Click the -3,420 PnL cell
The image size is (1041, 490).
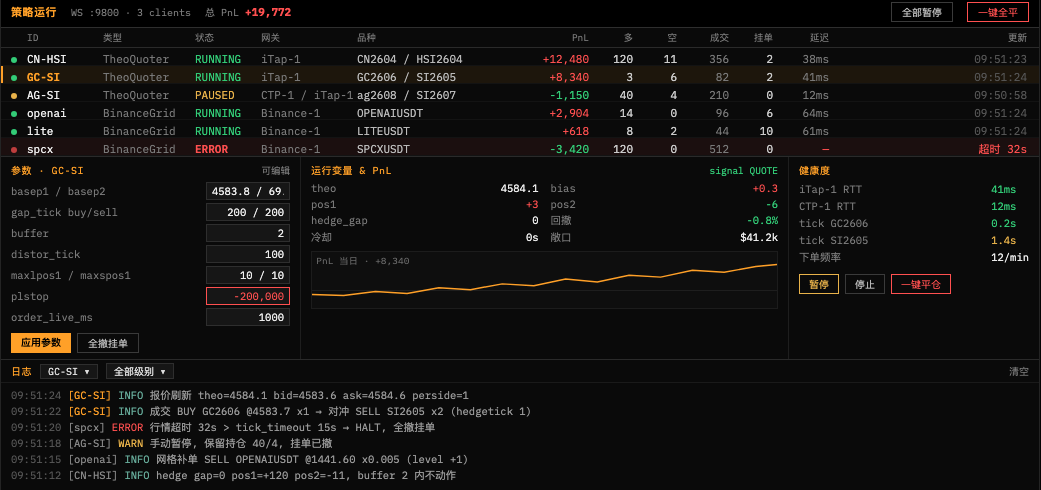coord(569,149)
